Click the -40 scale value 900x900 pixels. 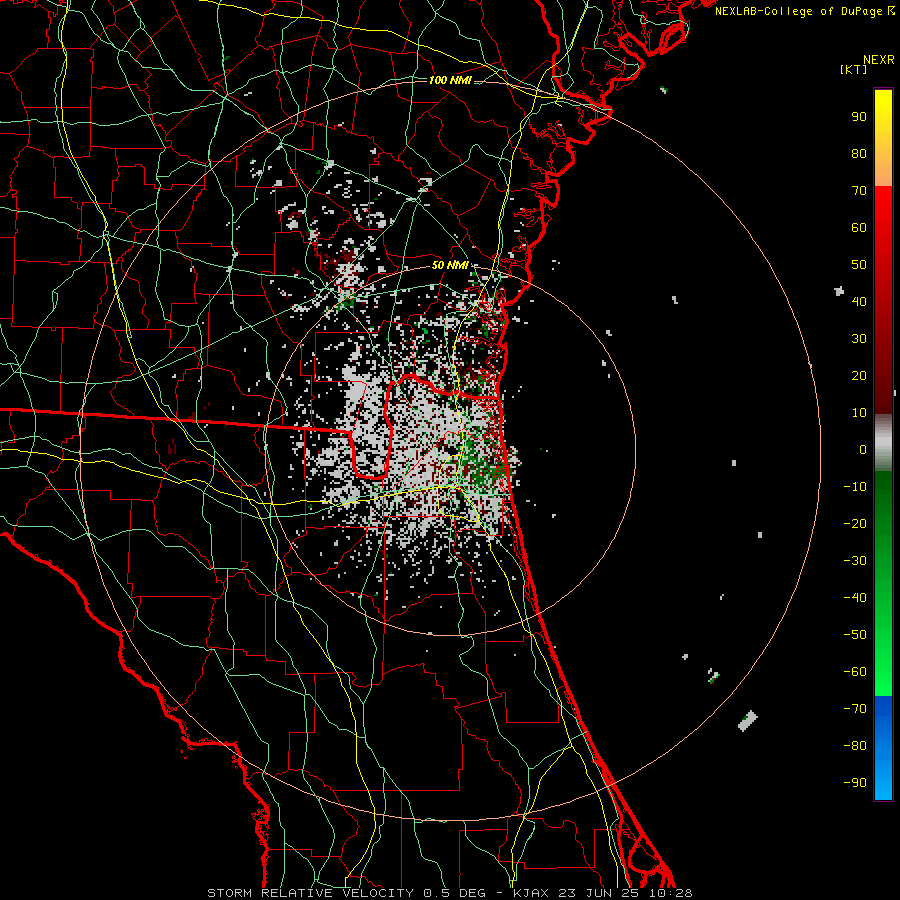[x=855, y=598]
